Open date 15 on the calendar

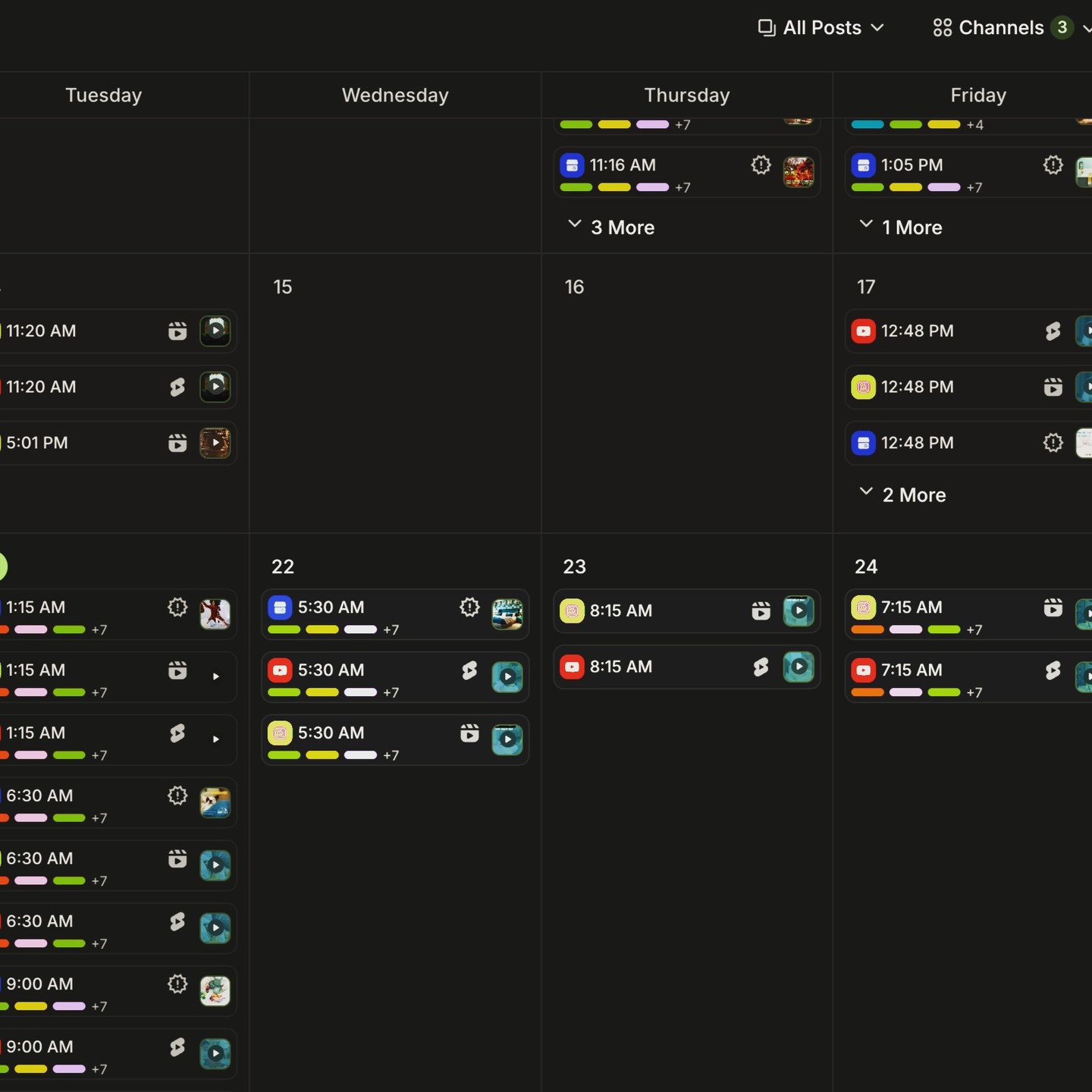[282, 287]
